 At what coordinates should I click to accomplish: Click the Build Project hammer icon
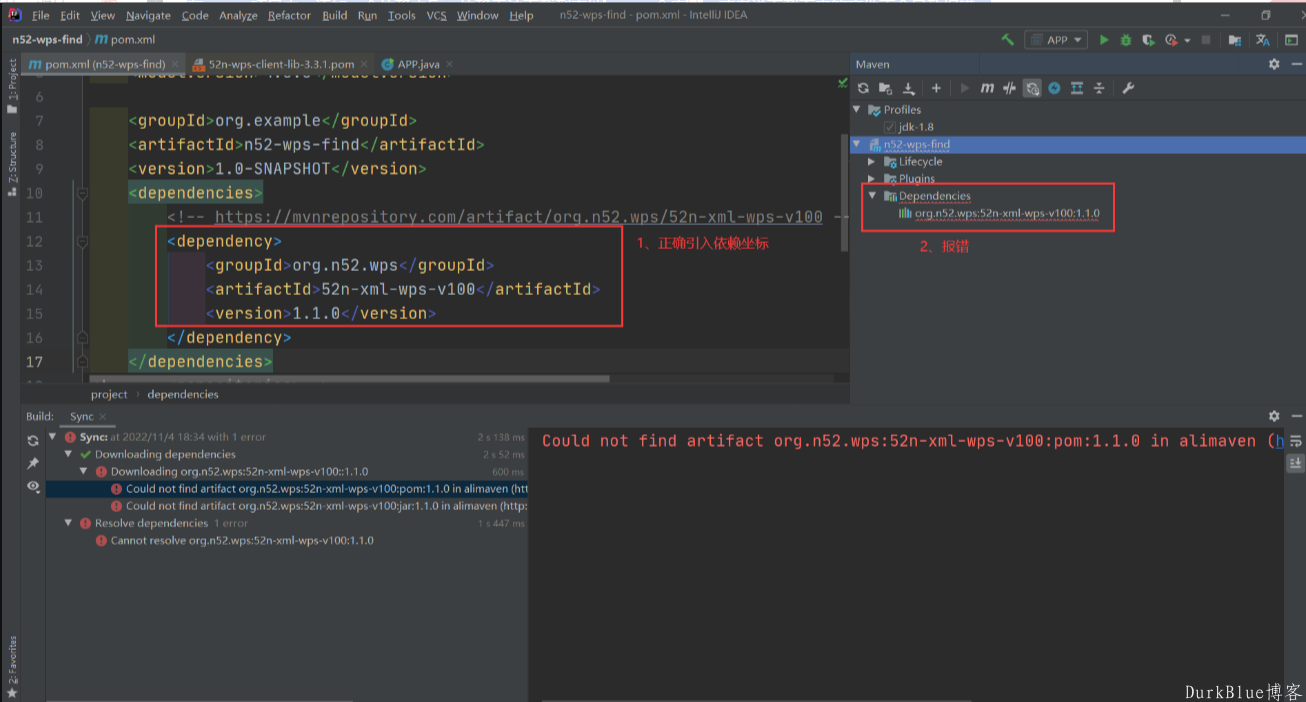(x=1008, y=40)
